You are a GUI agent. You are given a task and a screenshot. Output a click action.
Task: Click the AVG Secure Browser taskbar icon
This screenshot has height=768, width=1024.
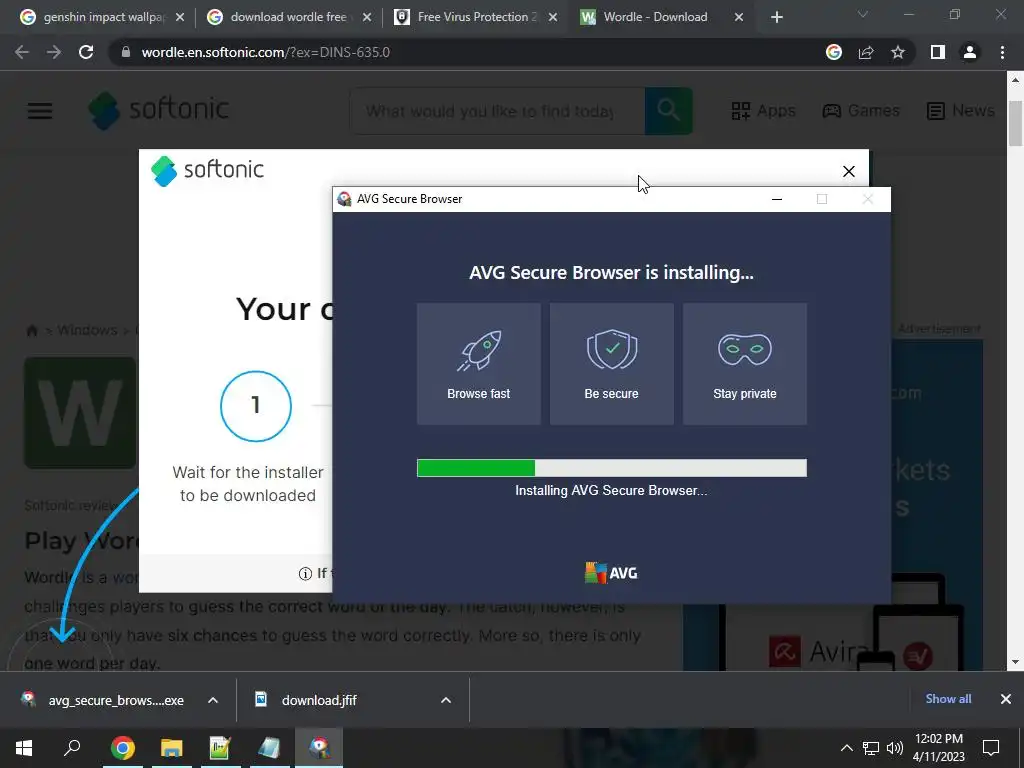pyautogui.click(x=319, y=748)
